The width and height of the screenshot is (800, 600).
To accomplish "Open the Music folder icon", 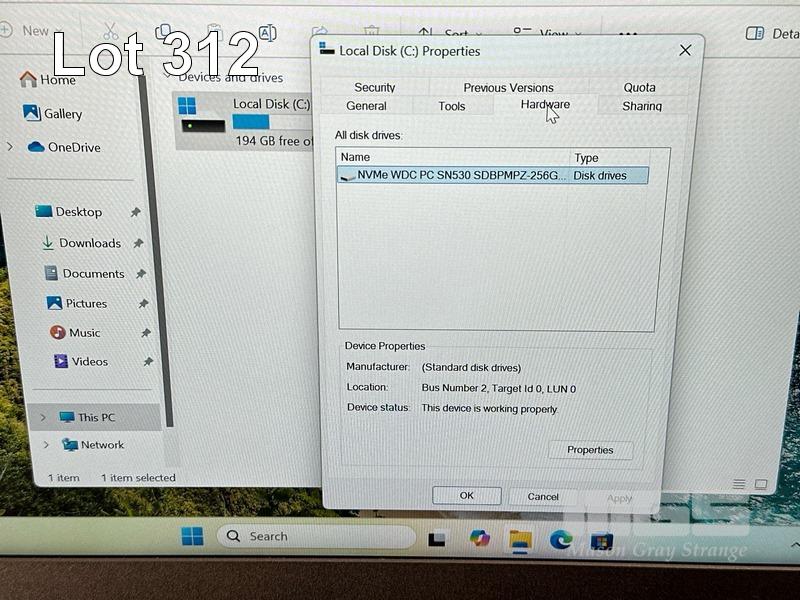I will [57, 332].
